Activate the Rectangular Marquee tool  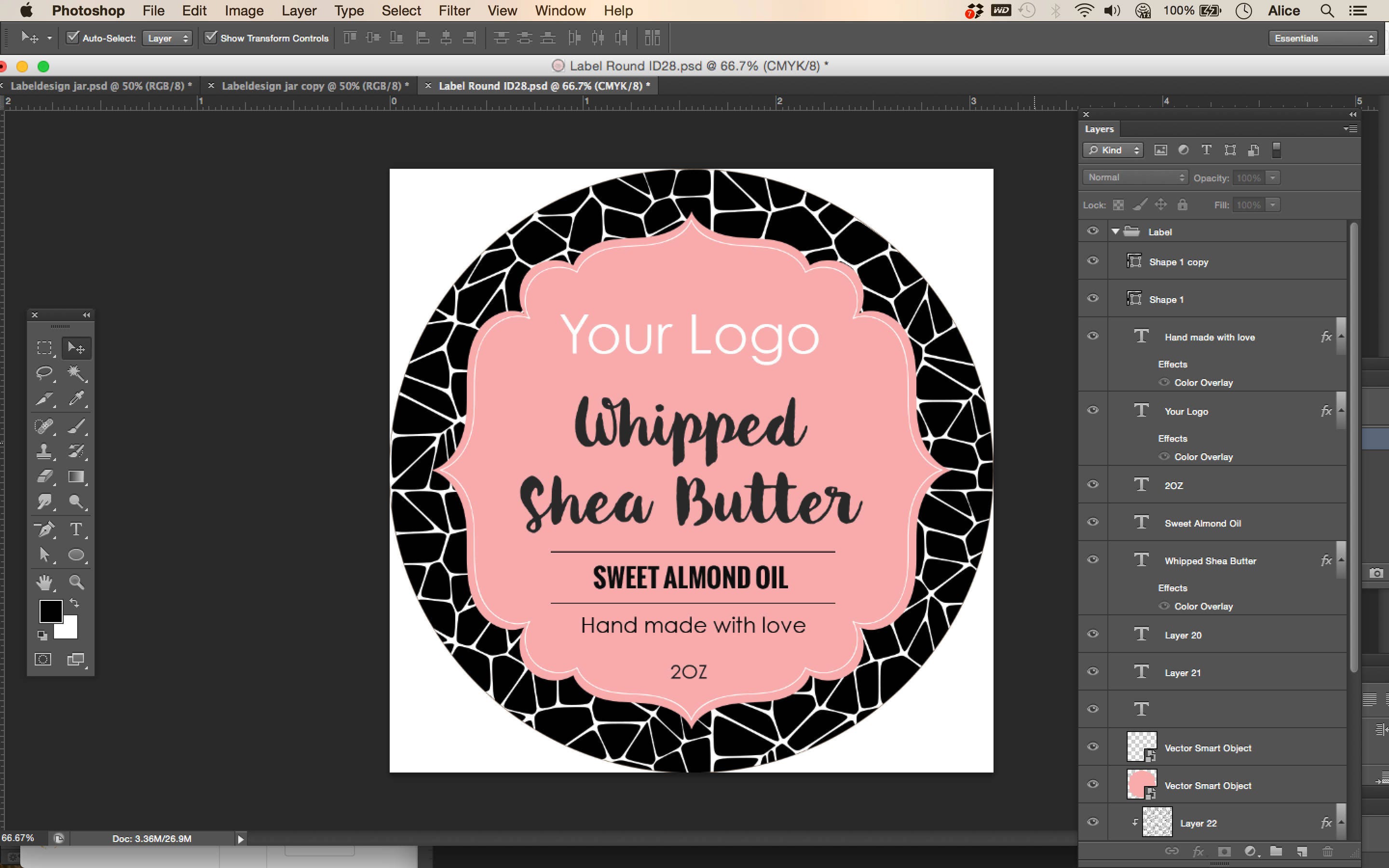(44, 347)
